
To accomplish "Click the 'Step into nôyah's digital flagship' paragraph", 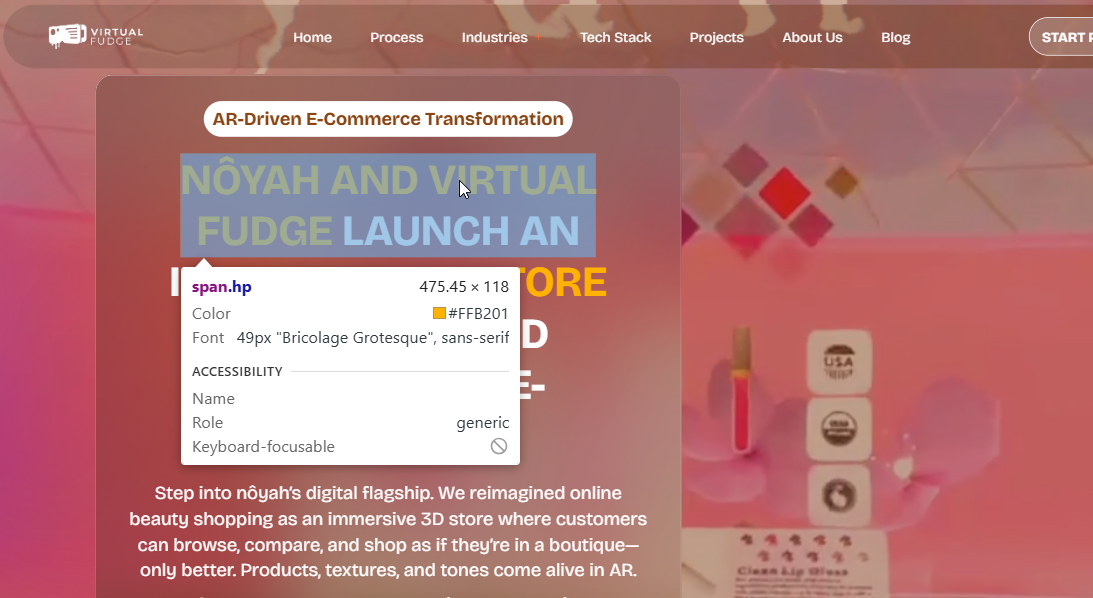I will [388, 531].
